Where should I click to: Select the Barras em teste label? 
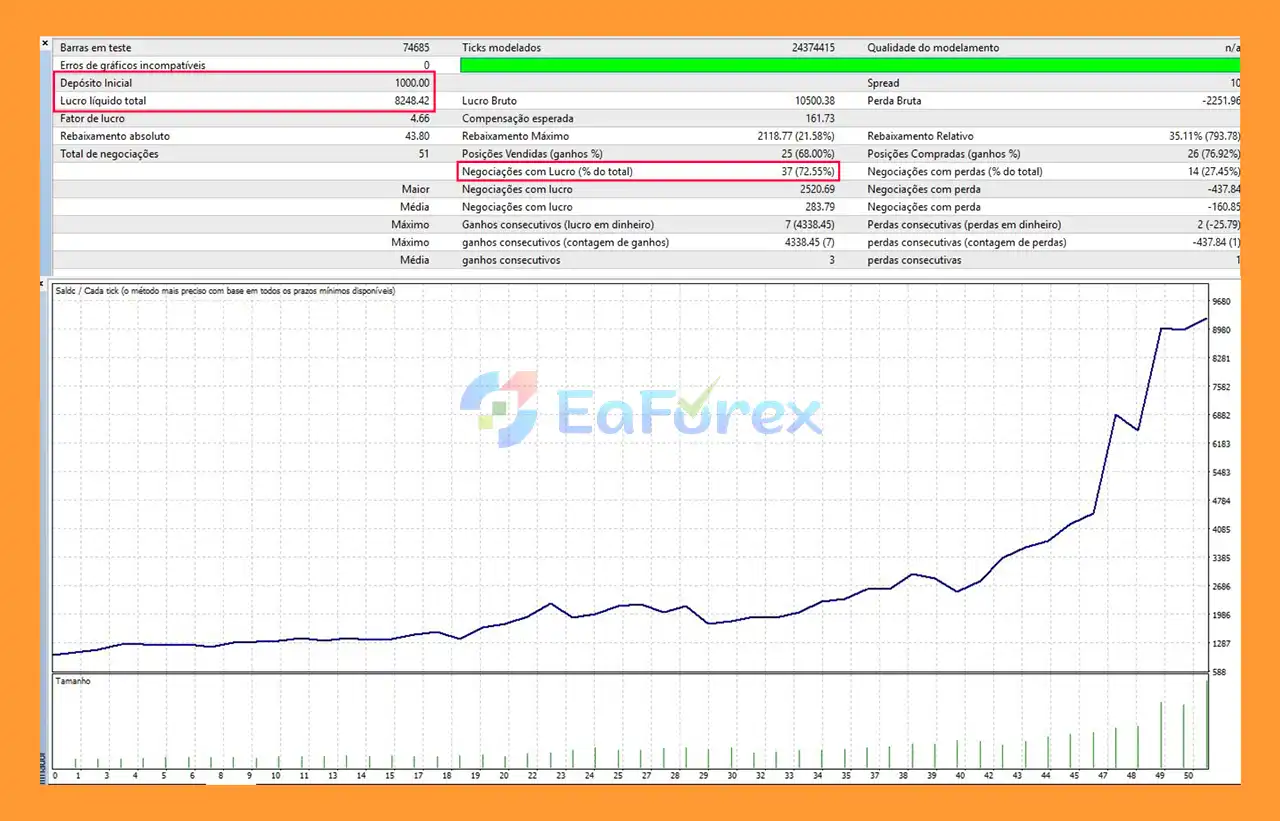click(96, 47)
